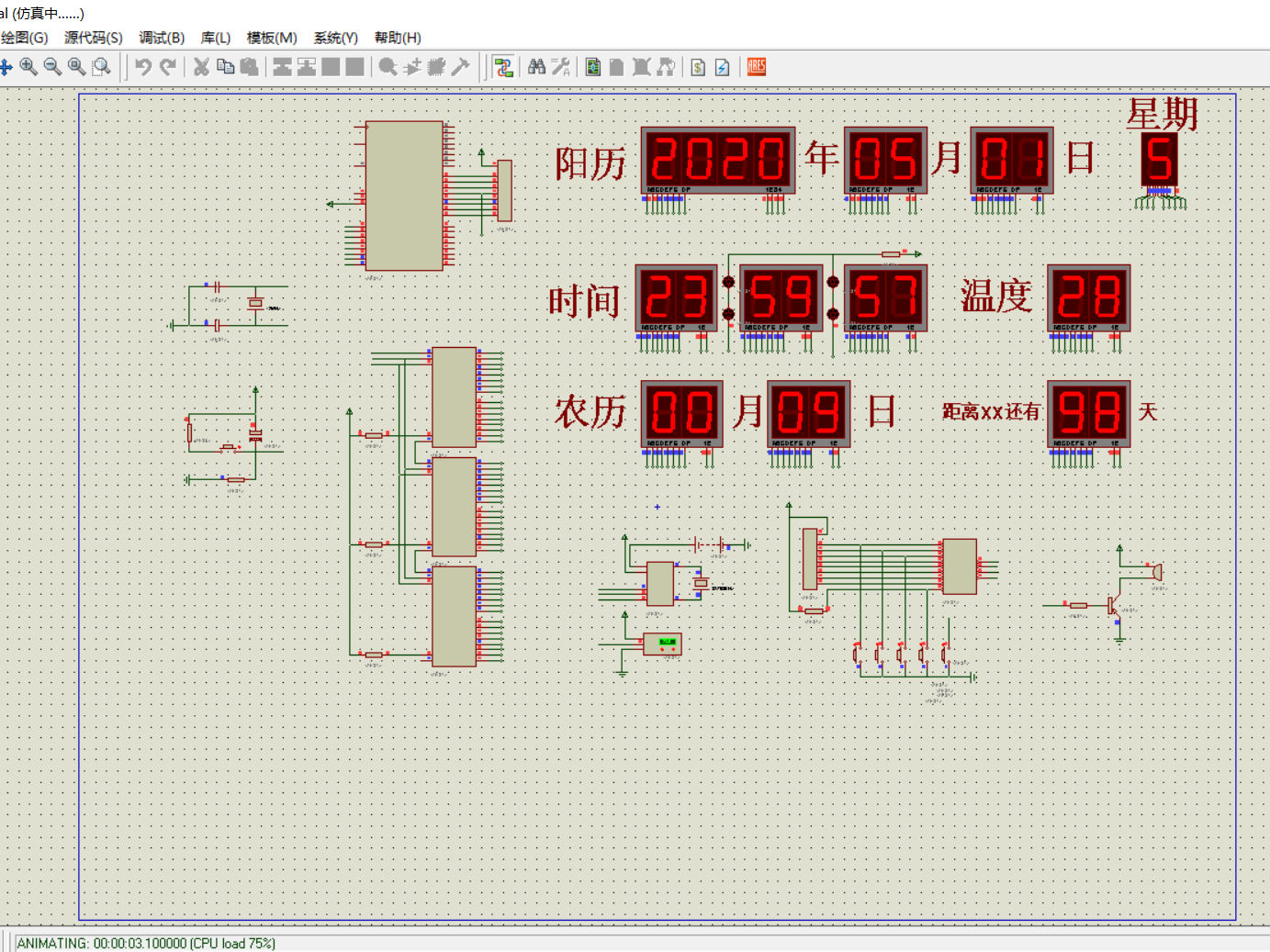The width and height of the screenshot is (1270, 952).
Task: Select the seconds display showing 57
Action: click(886, 298)
